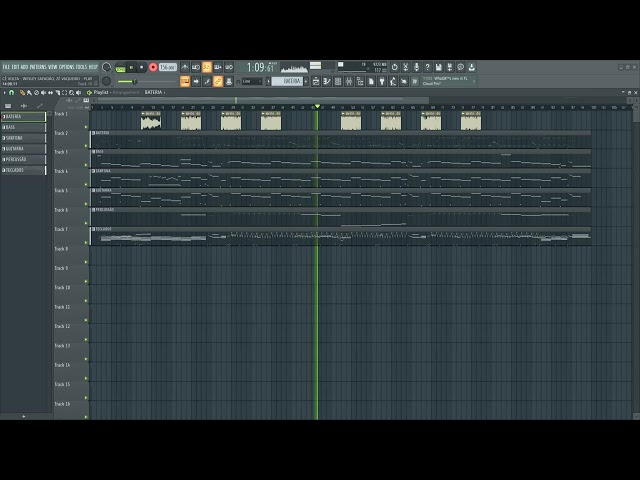The width and height of the screenshot is (640, 480).
Task: Click the computer/stamp icon in toolbar
Action: pyautogui.click(x=229, y=82)
